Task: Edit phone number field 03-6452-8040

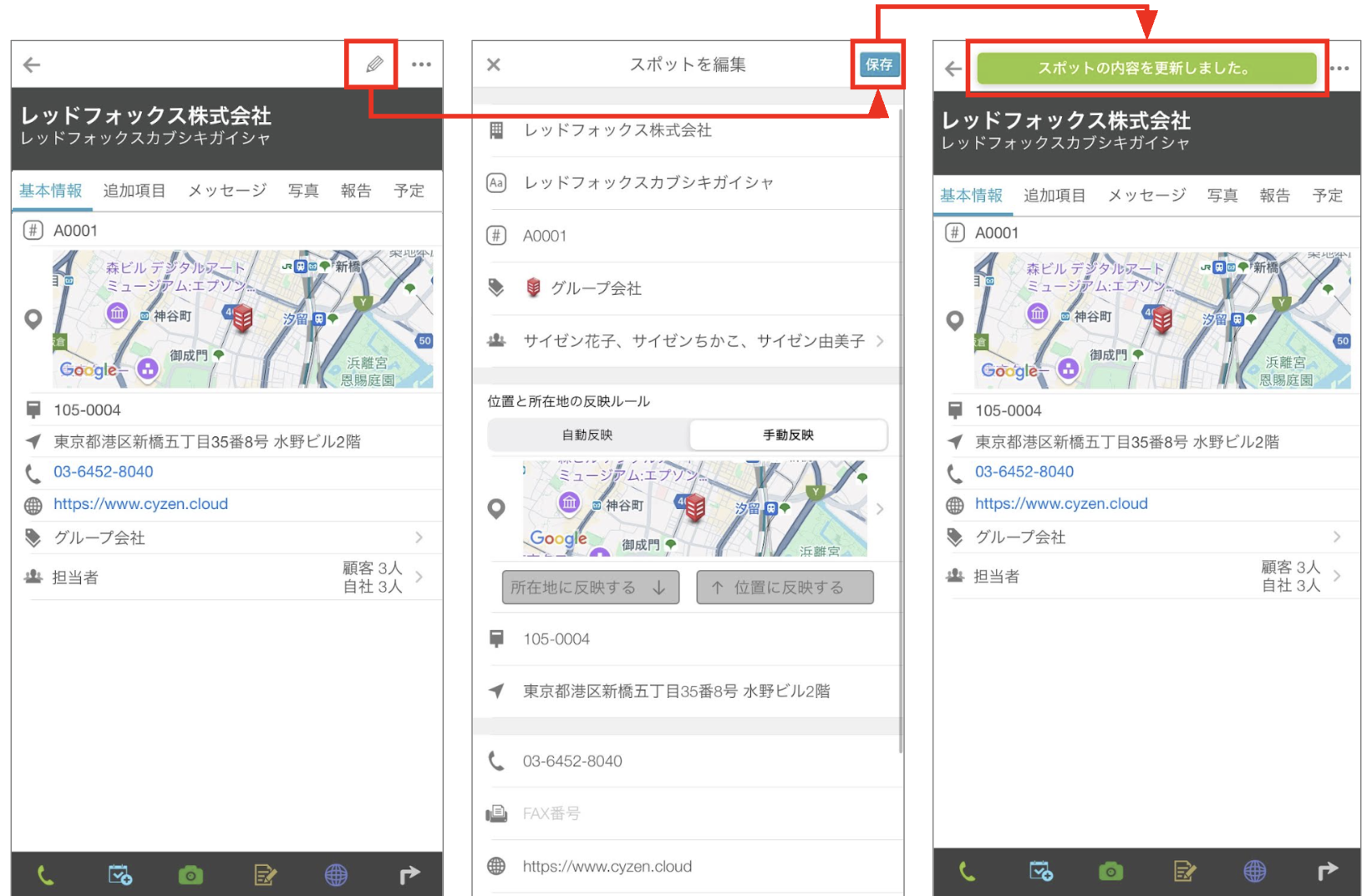Action: [689, 761]
